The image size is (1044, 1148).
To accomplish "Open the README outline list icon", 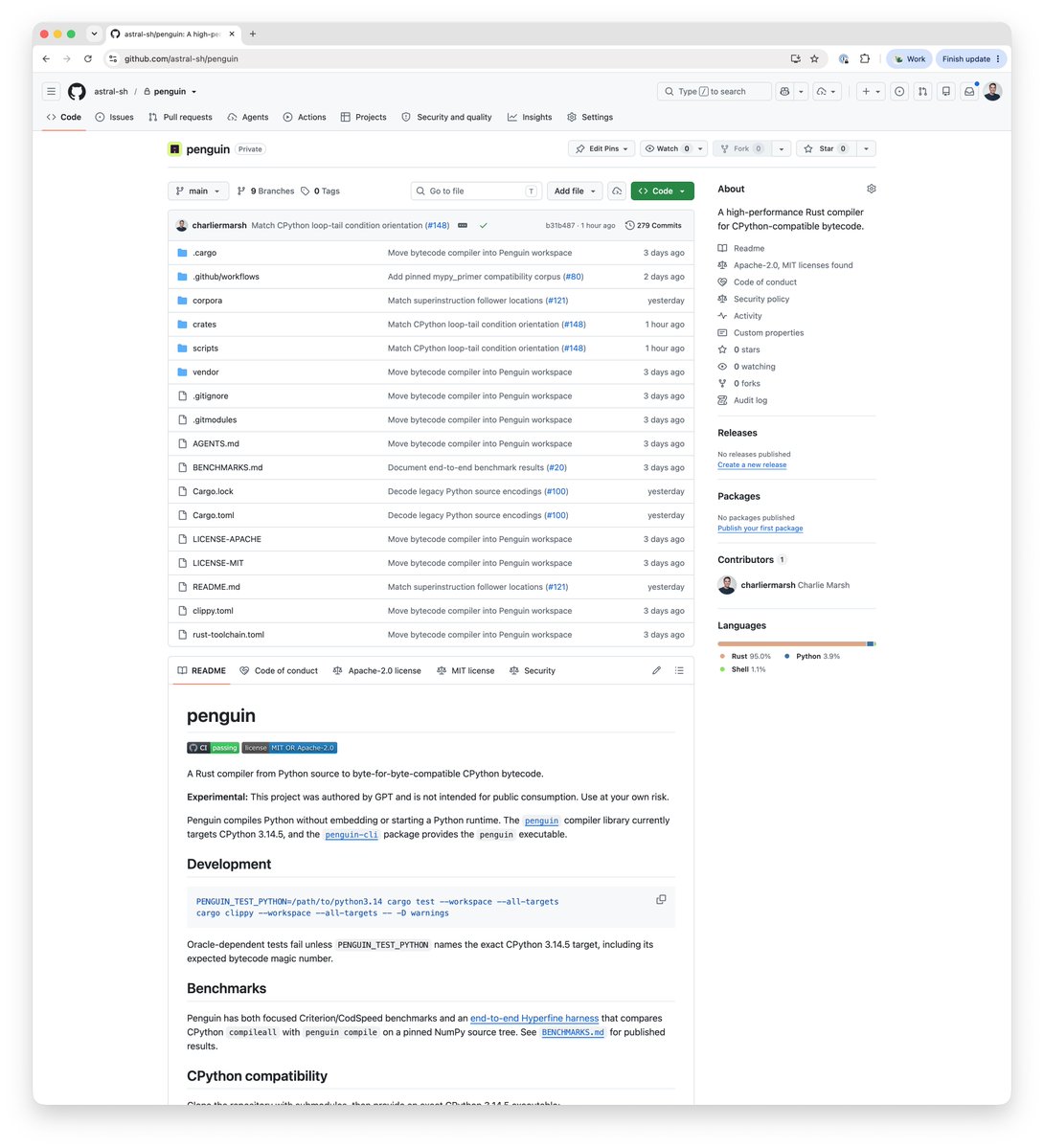I will coord(679,670).
